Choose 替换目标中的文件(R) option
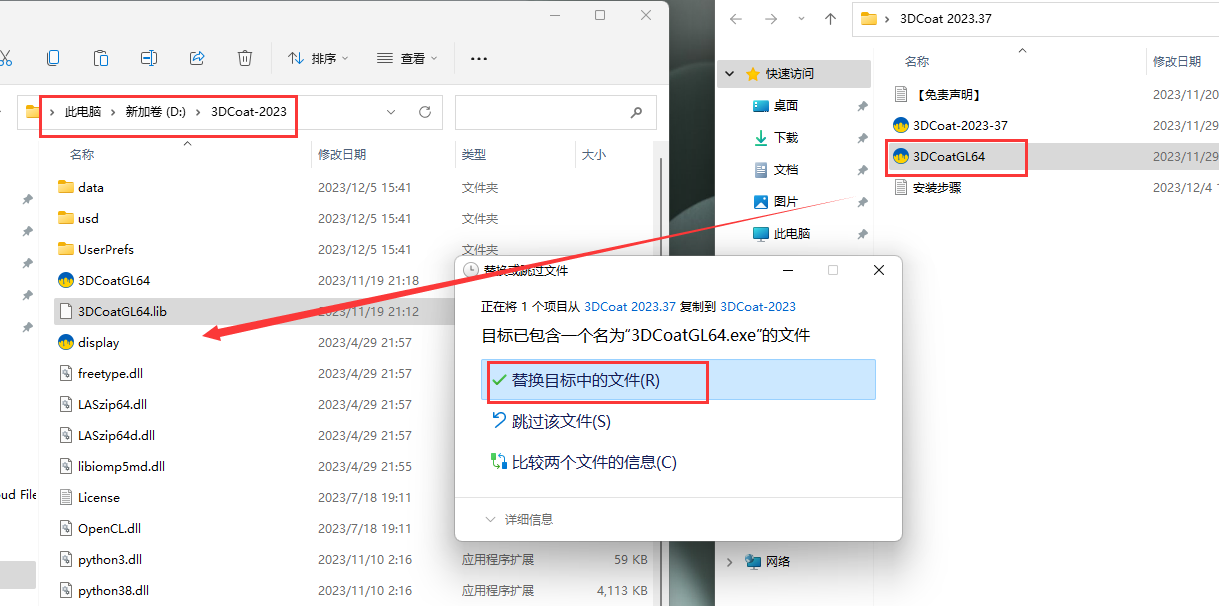Screen dimensions: 1219x606 [x=585, y=381]
